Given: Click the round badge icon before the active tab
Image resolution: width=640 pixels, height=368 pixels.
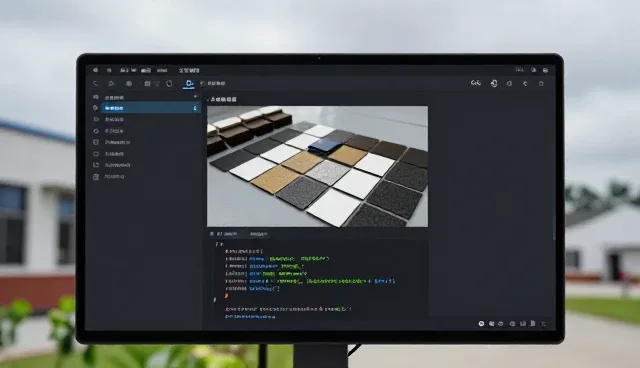Looking at the screenshot, I should pyautogui.click(x=169, y=84).
